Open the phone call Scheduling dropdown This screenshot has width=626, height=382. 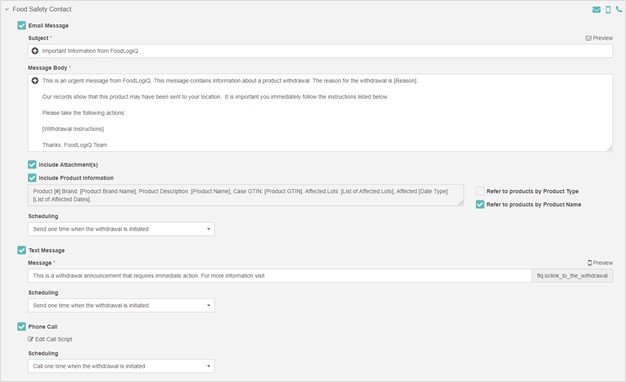pyautogui.click(x=121, y=366)
